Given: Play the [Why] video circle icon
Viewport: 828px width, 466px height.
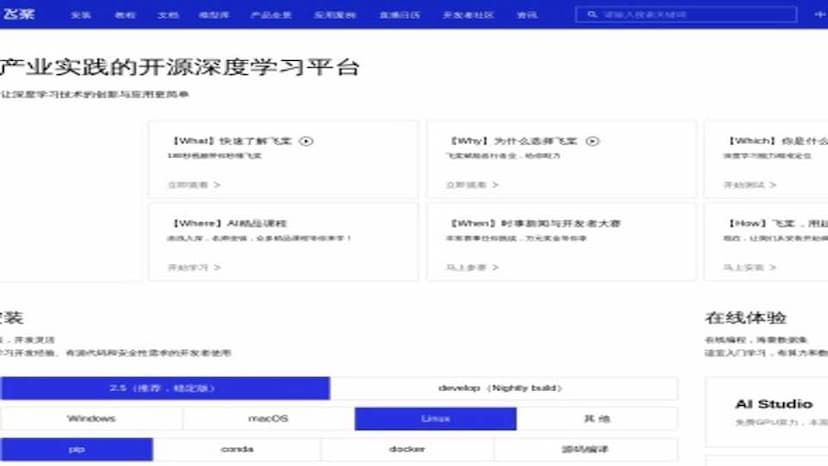Looking at the screenshot, I should (592, 141).
